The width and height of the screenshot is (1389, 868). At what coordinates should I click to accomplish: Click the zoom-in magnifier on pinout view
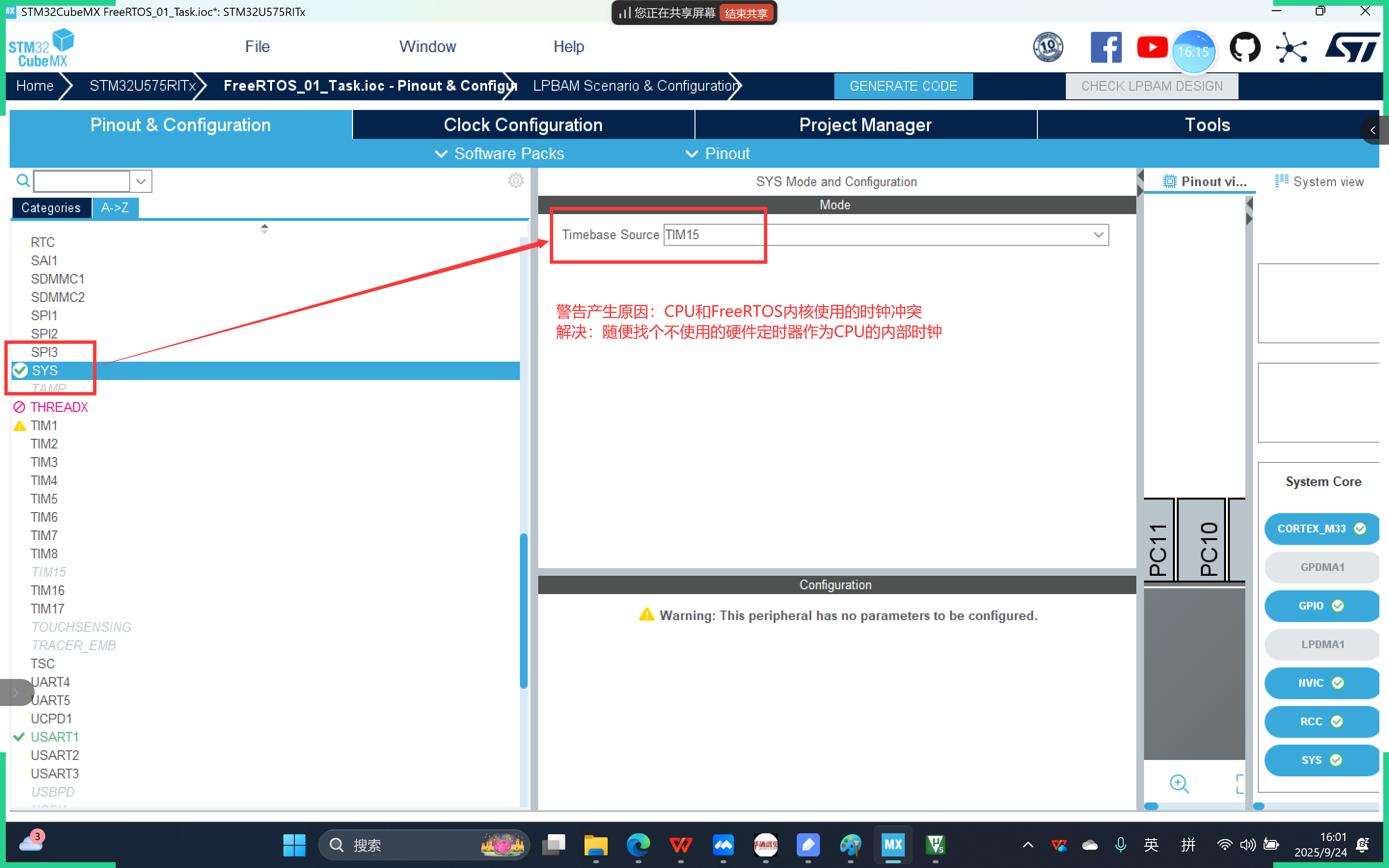(1179, 784)
